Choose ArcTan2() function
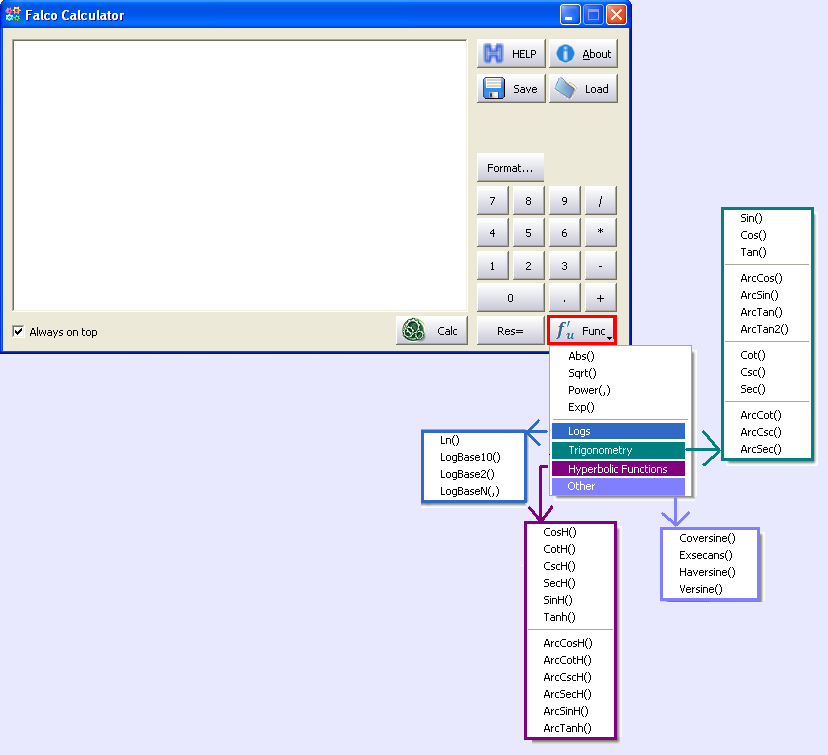The image size is (828, 755). point(764,329)
